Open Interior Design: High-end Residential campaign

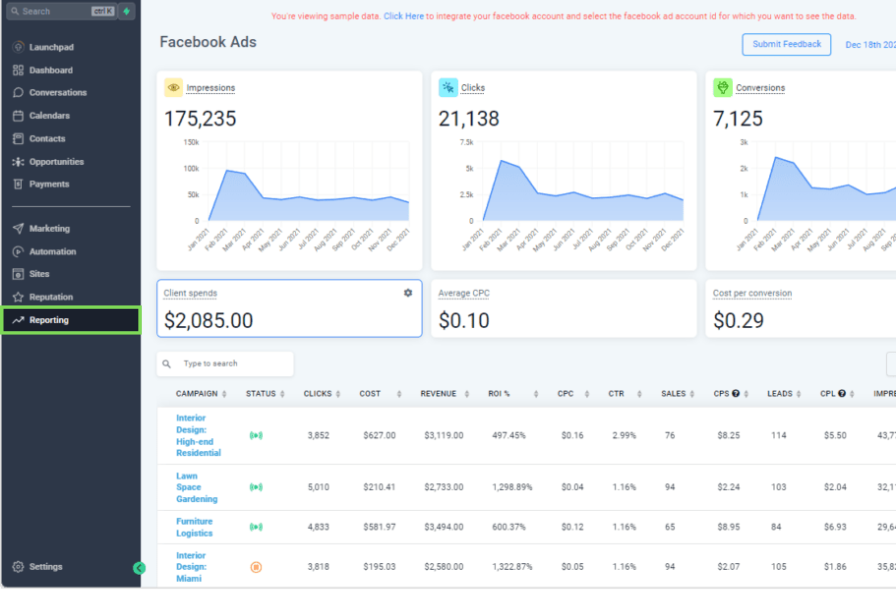[x=198, y=436]
